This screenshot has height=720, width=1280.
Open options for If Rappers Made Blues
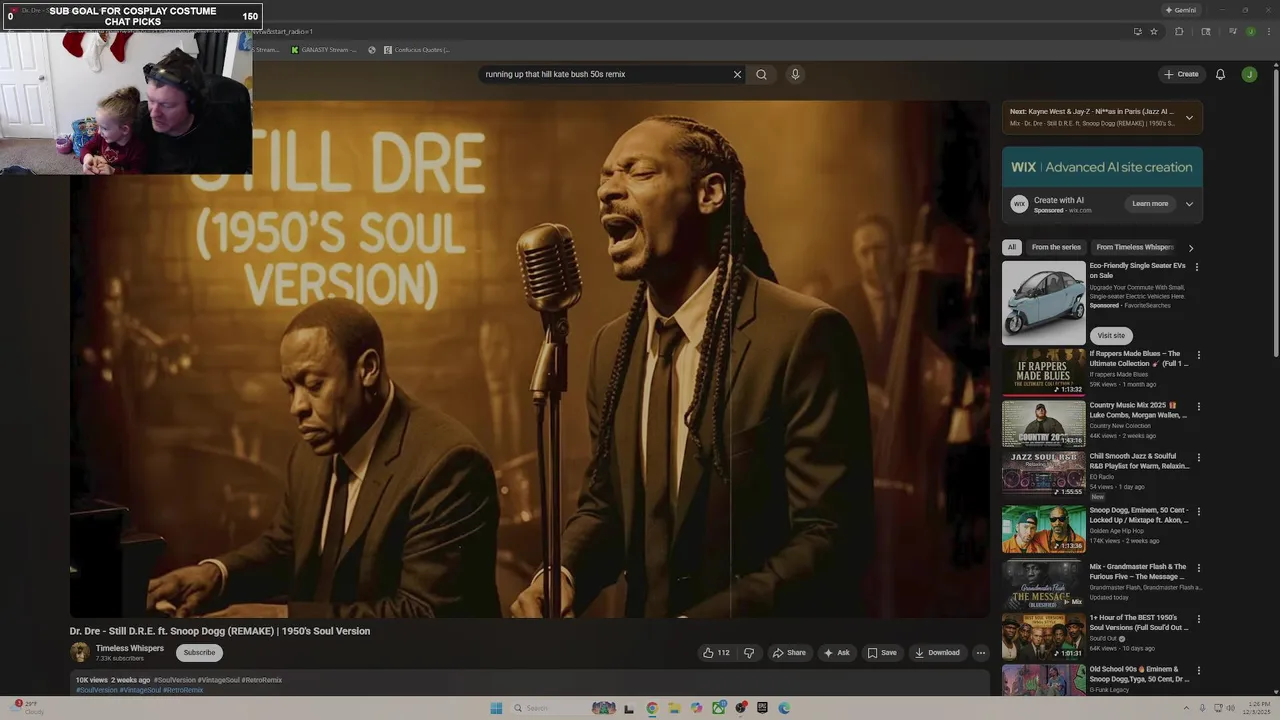[x=1199, y=355]
